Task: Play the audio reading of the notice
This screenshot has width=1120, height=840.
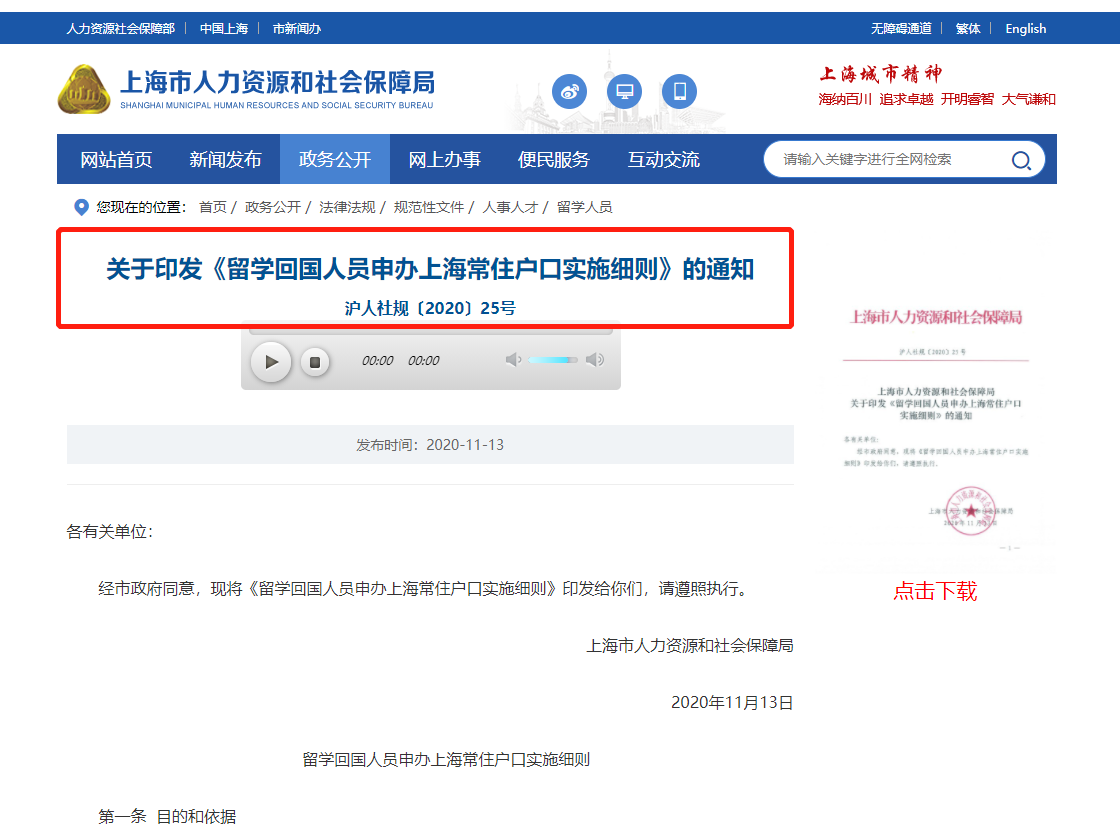Action: (x=270, y=361)
